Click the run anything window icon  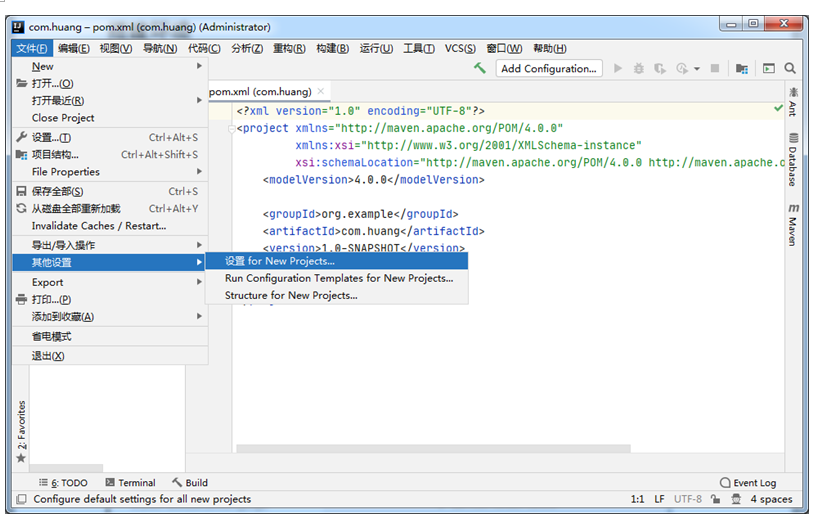(769, 68)
